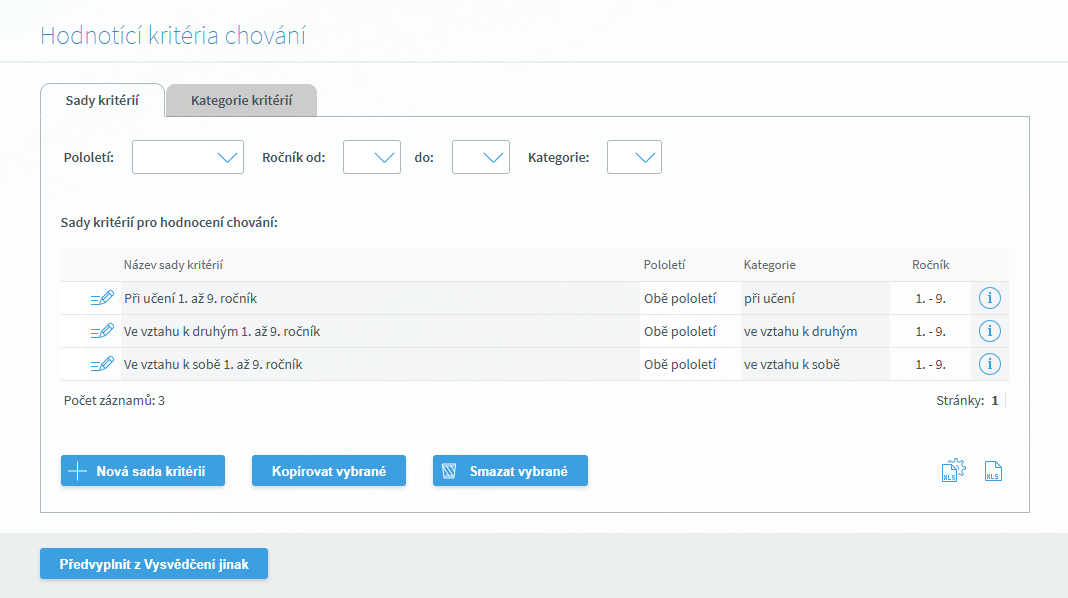Viewport: 1068px width, 598px height.
Task: Click "Předvyplnit z Vysvědčení jinak" button
Action: point(154,564)
